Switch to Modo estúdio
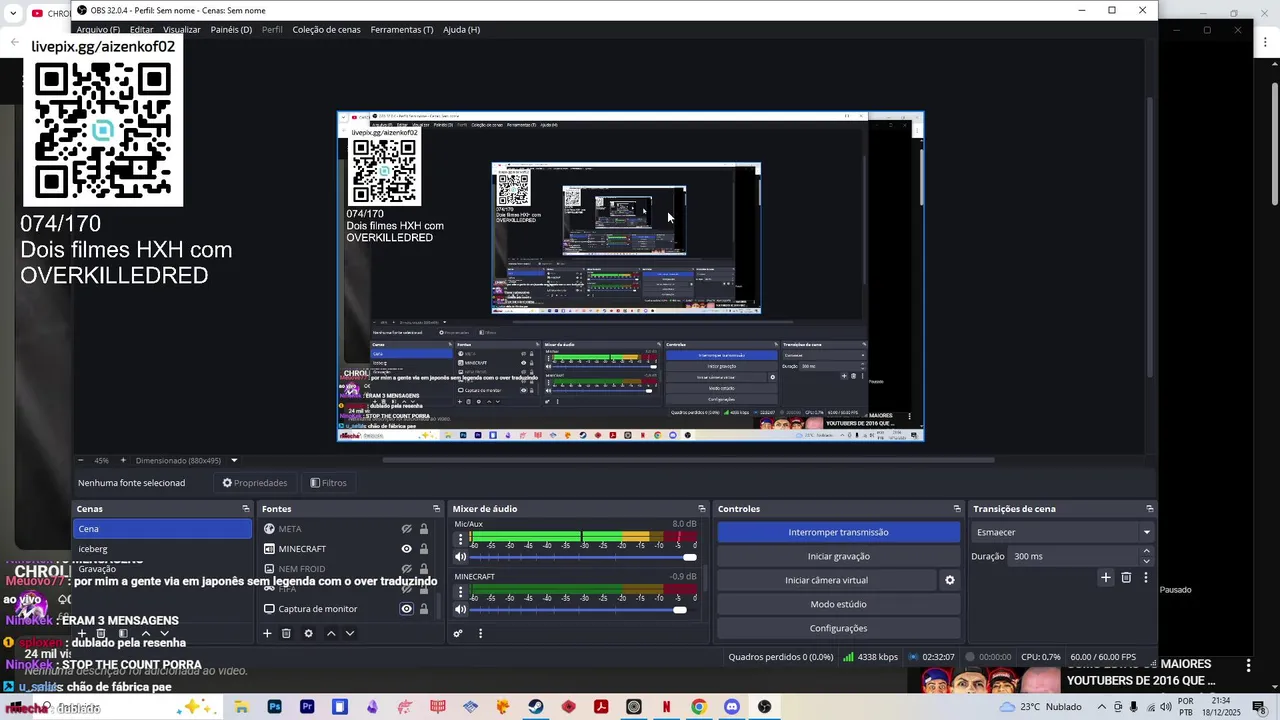 [838, 604]
